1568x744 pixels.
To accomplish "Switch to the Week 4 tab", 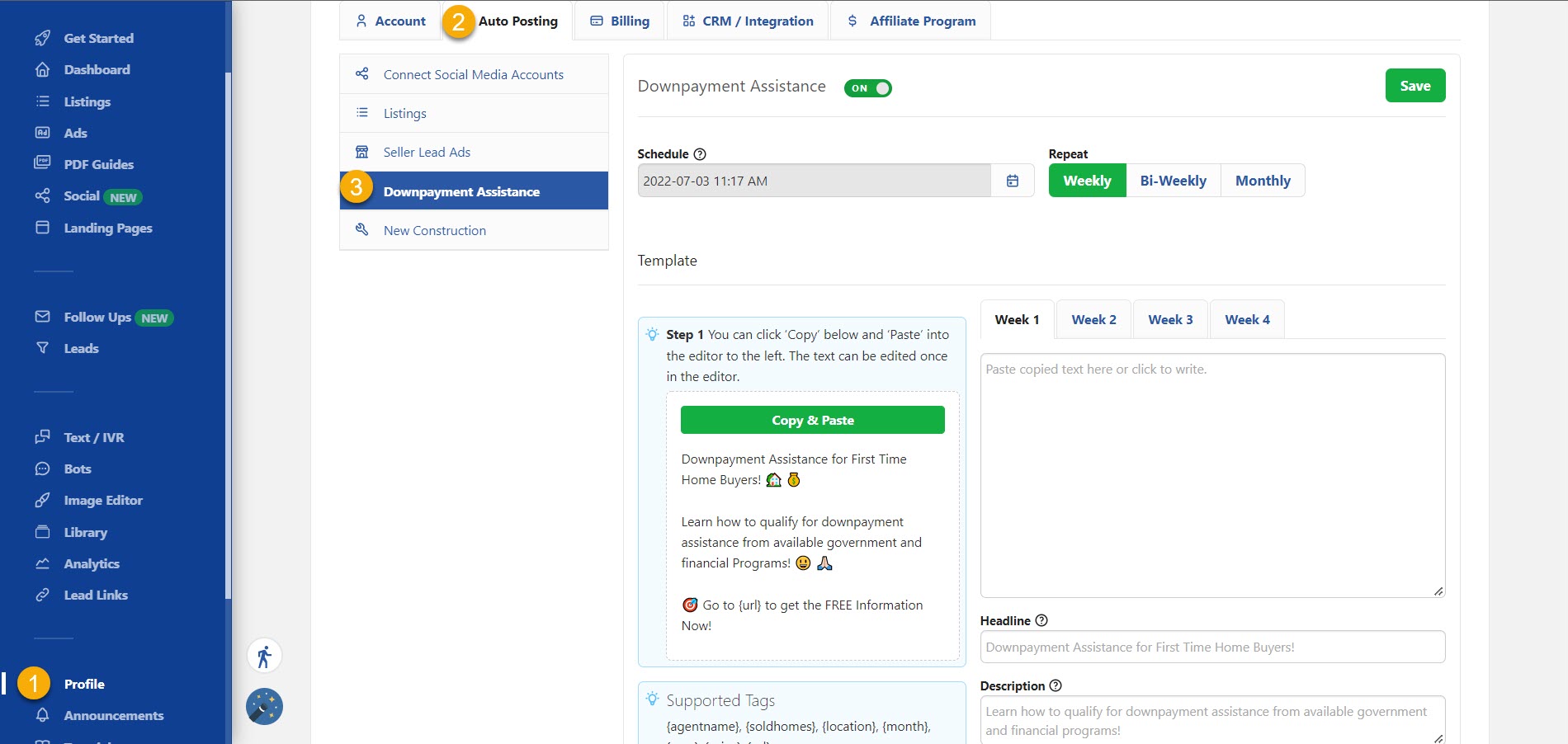I will point(1247,320).
